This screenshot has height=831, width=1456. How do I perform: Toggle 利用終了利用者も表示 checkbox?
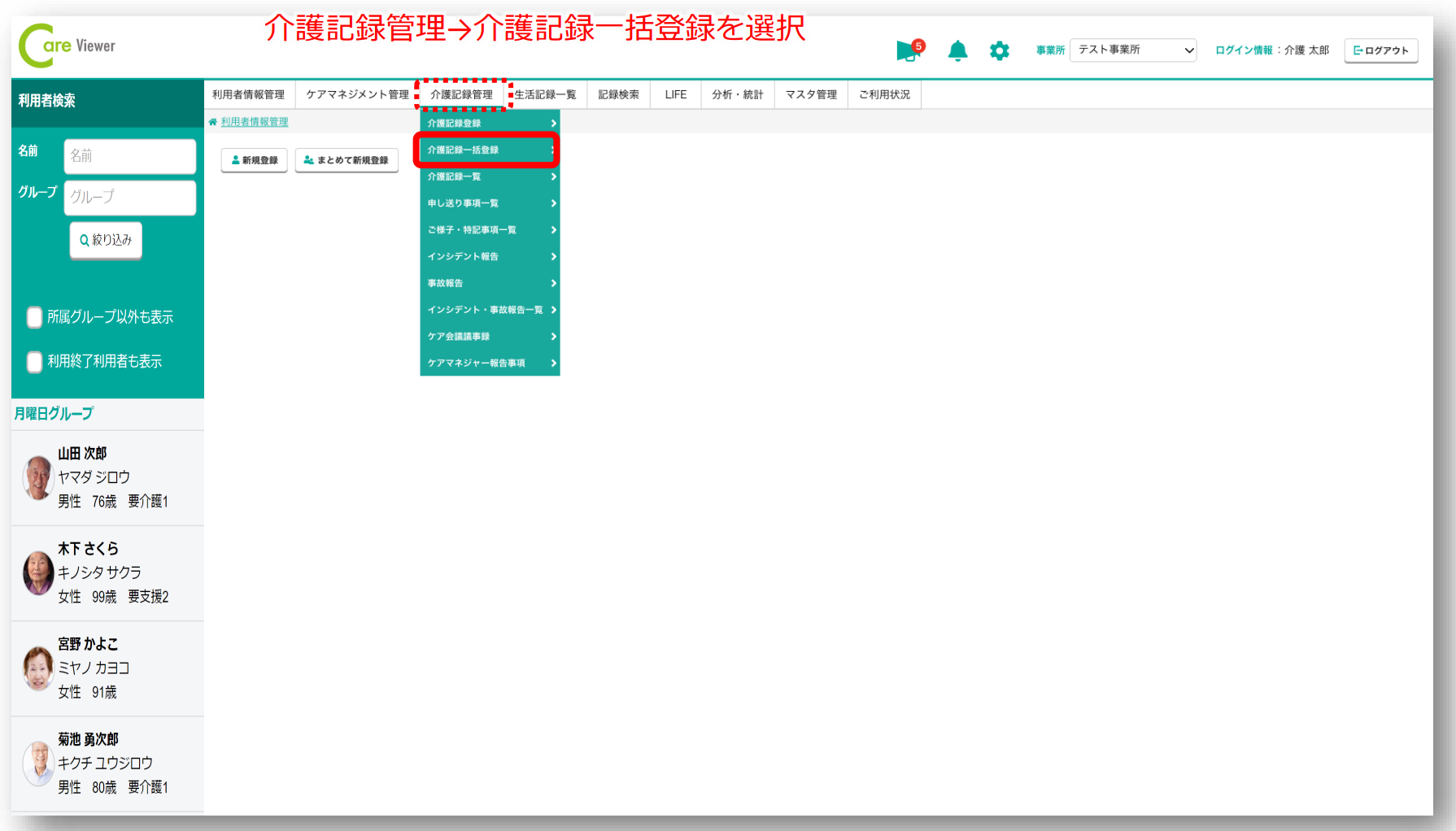(x=34, y=362)
